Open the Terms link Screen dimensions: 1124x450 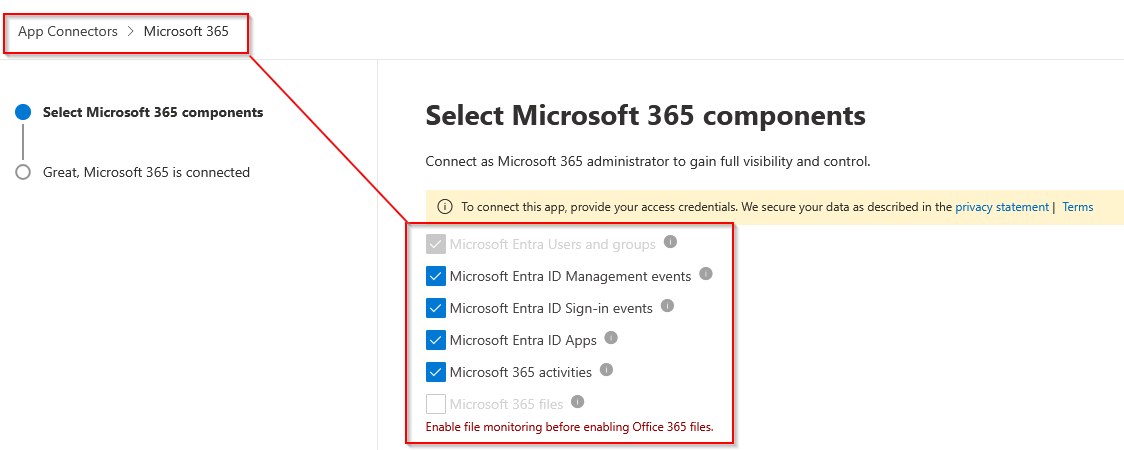point(1077,207)
